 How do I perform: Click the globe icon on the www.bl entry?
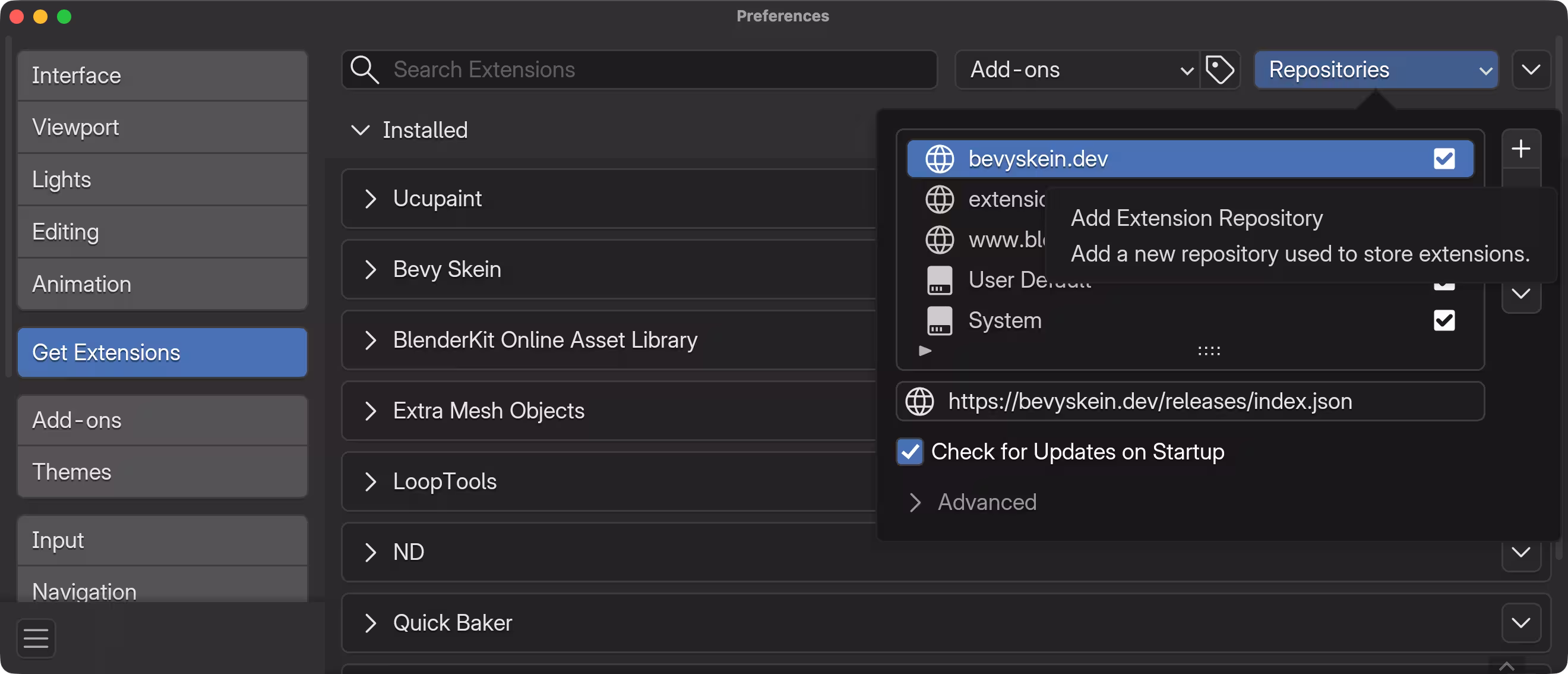939,240
